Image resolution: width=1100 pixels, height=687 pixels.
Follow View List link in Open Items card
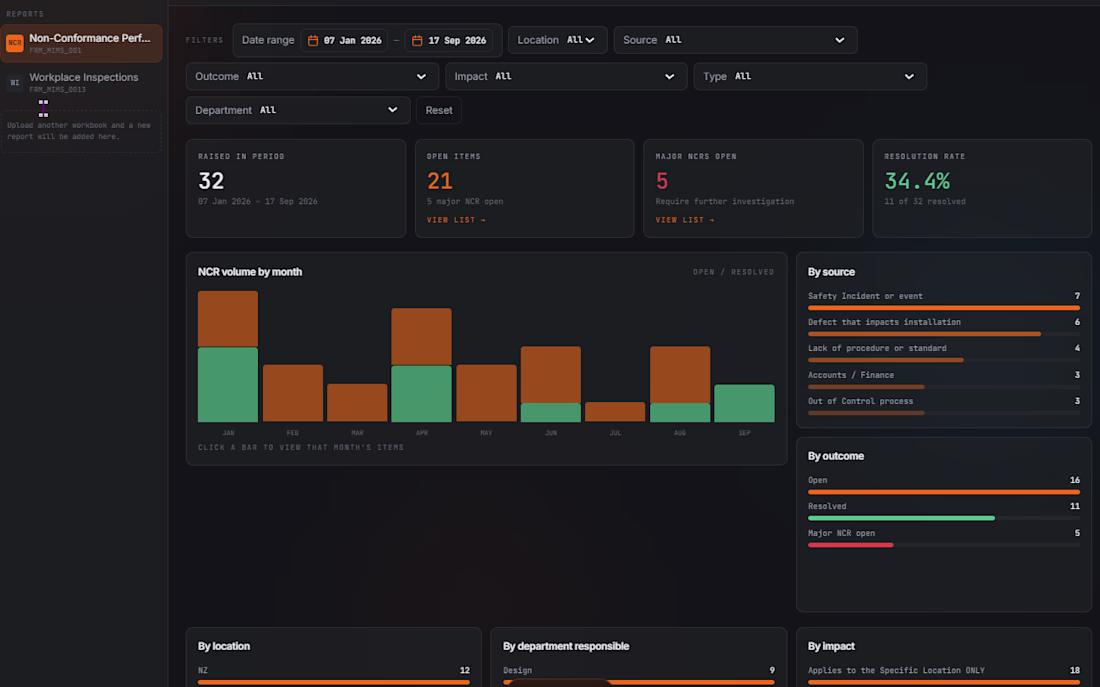click(x=456, y=220)
